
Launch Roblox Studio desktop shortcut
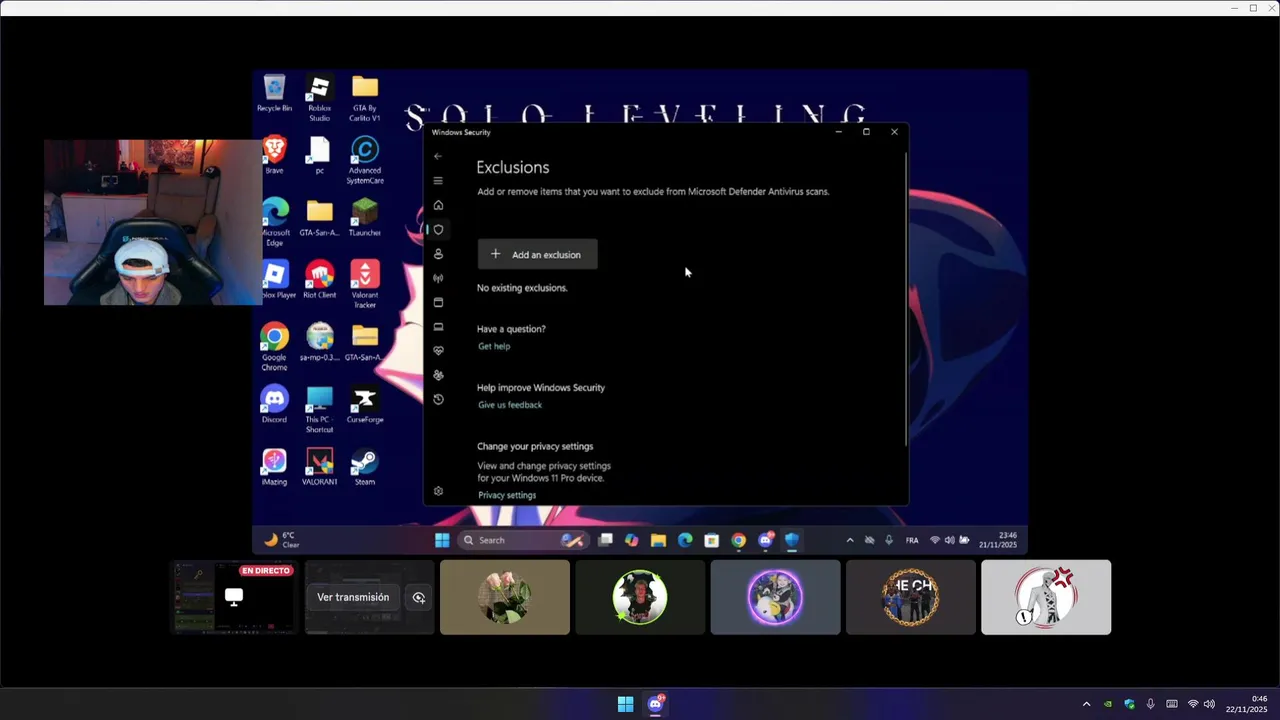coord(319,99)
